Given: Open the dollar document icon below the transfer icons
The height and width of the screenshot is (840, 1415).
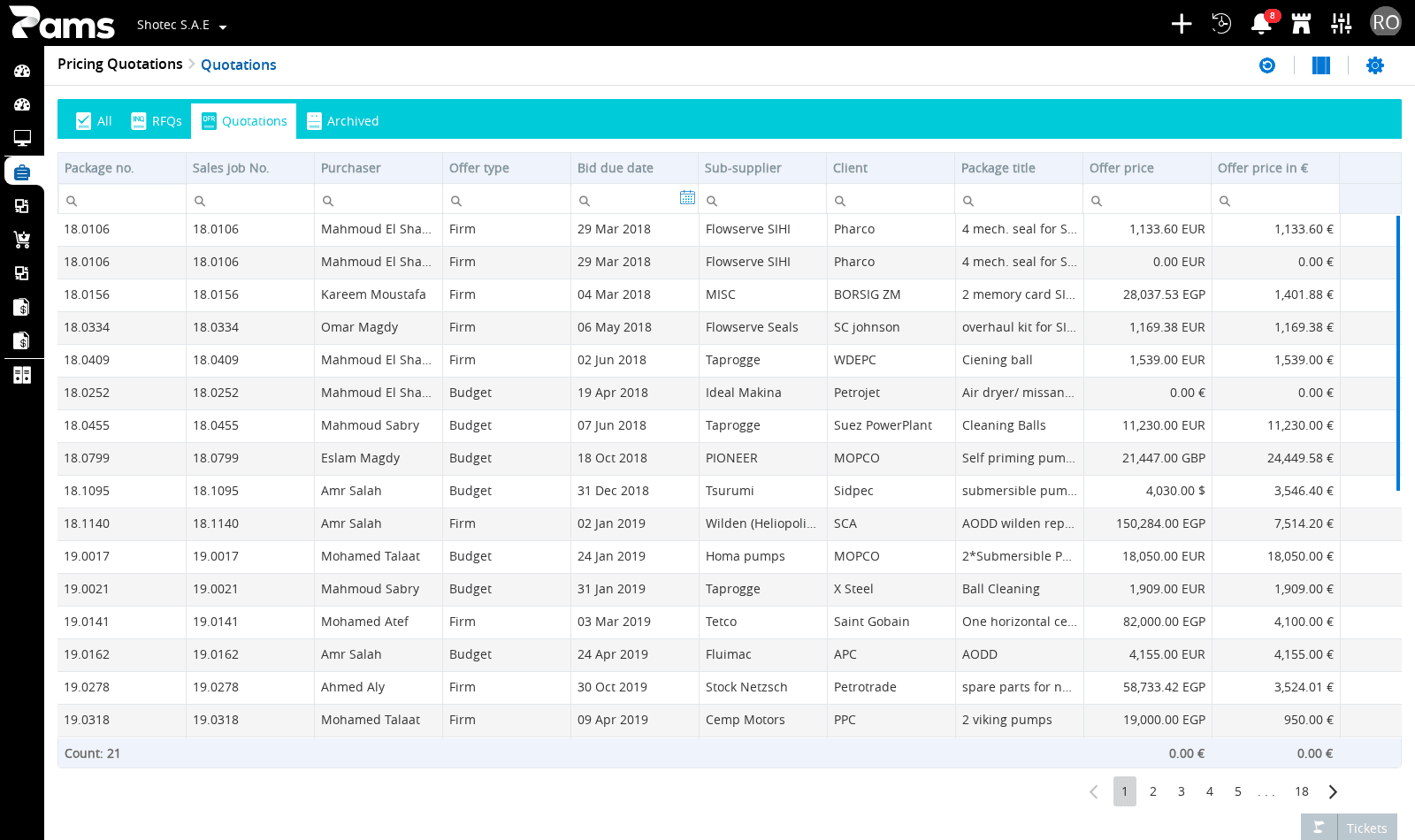Looking at the screenshot, I should (x=22, y=307).
